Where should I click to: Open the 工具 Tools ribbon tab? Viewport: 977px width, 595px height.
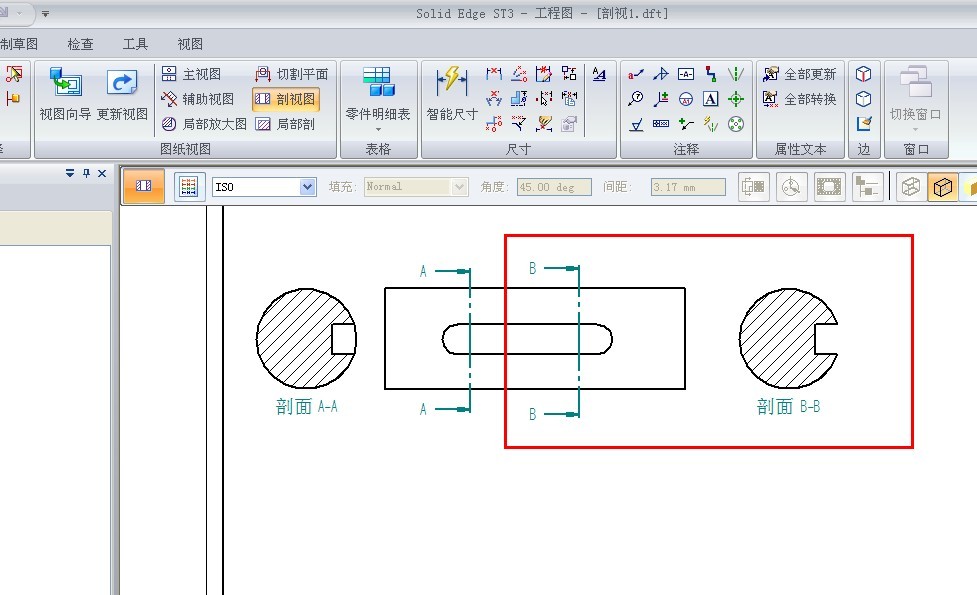coord(135,44)
